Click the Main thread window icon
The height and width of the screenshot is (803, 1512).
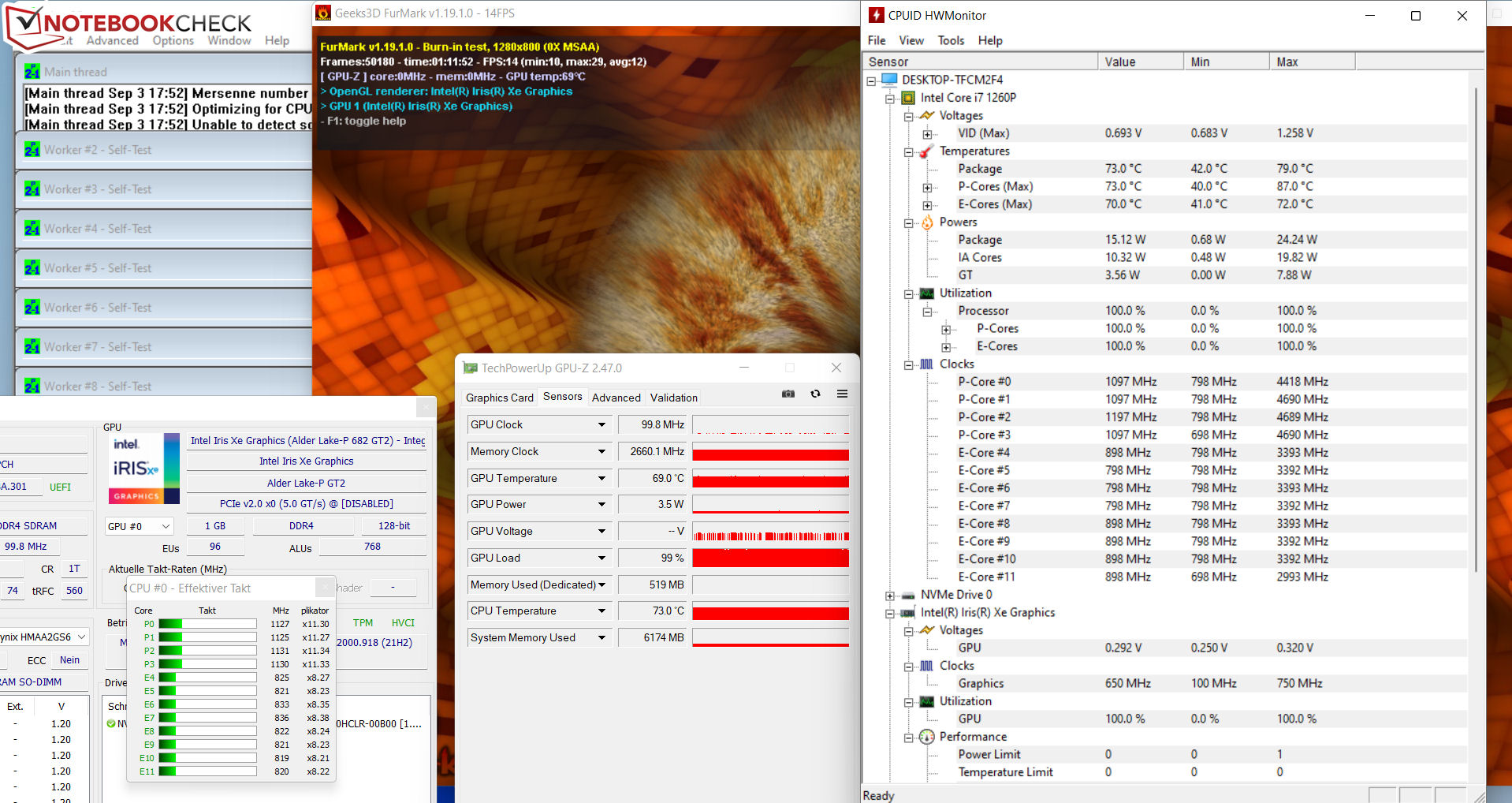pyautogui.click(x=32, y=72)
